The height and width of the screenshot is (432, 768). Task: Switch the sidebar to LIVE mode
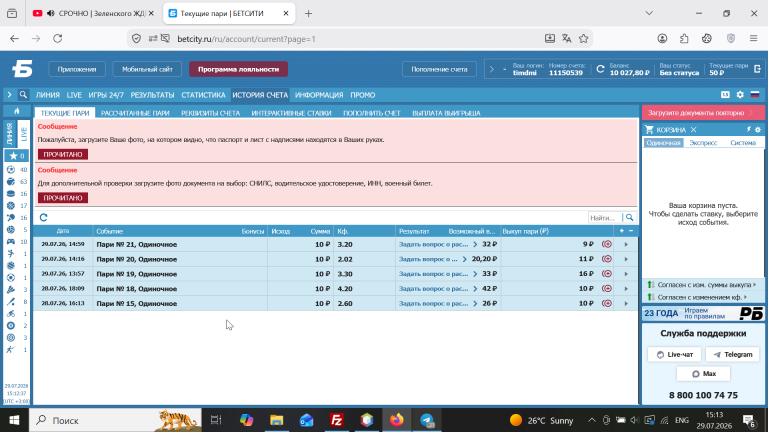pos(24,134)
